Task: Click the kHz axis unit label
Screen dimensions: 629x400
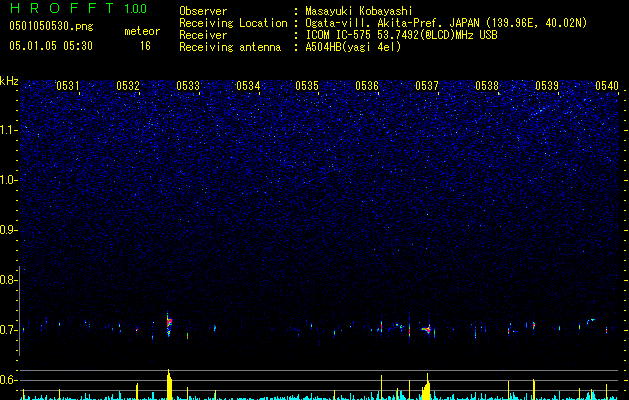Action: [9, 81]
